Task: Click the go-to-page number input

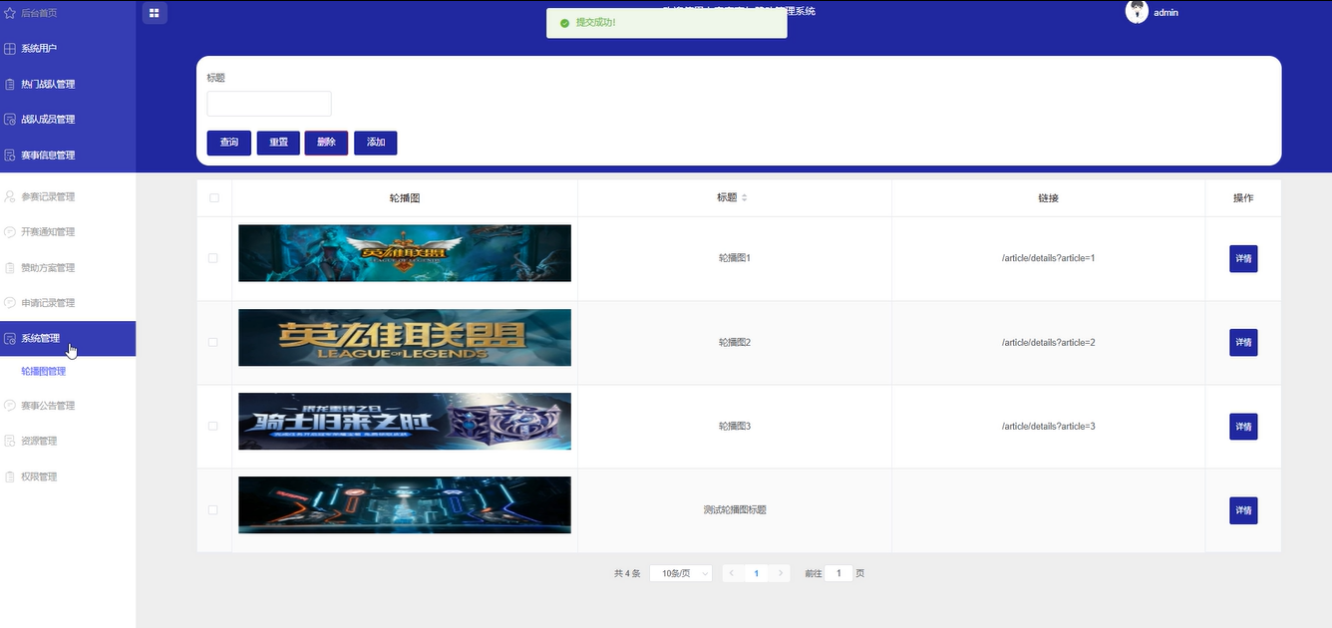Action: coord(839,573)
